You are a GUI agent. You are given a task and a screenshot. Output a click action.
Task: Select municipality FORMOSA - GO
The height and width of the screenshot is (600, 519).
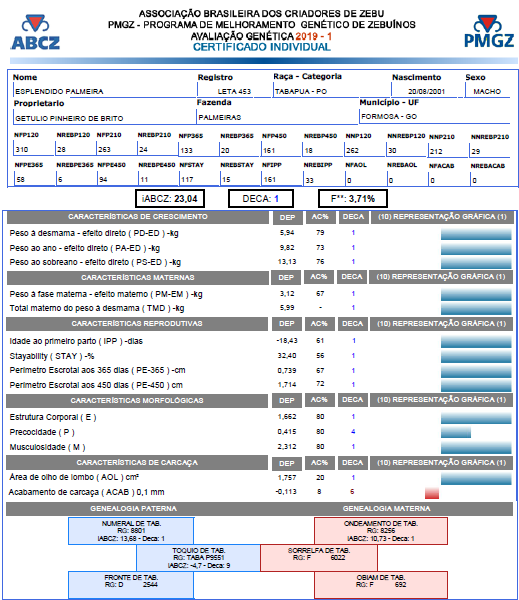point(389,116)
